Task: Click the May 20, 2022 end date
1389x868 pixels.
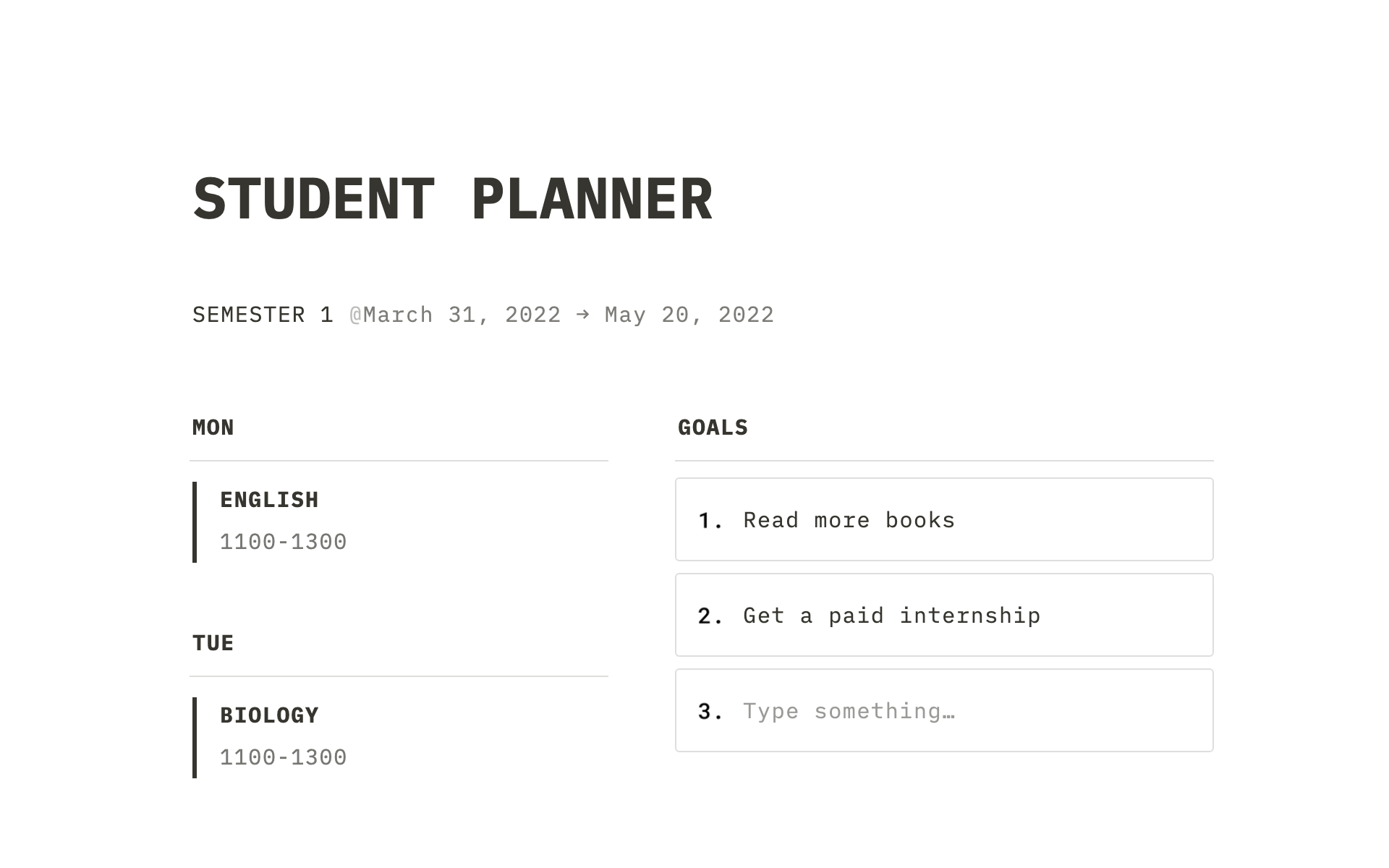Action: pyautogui.click(x=689, y=315)
